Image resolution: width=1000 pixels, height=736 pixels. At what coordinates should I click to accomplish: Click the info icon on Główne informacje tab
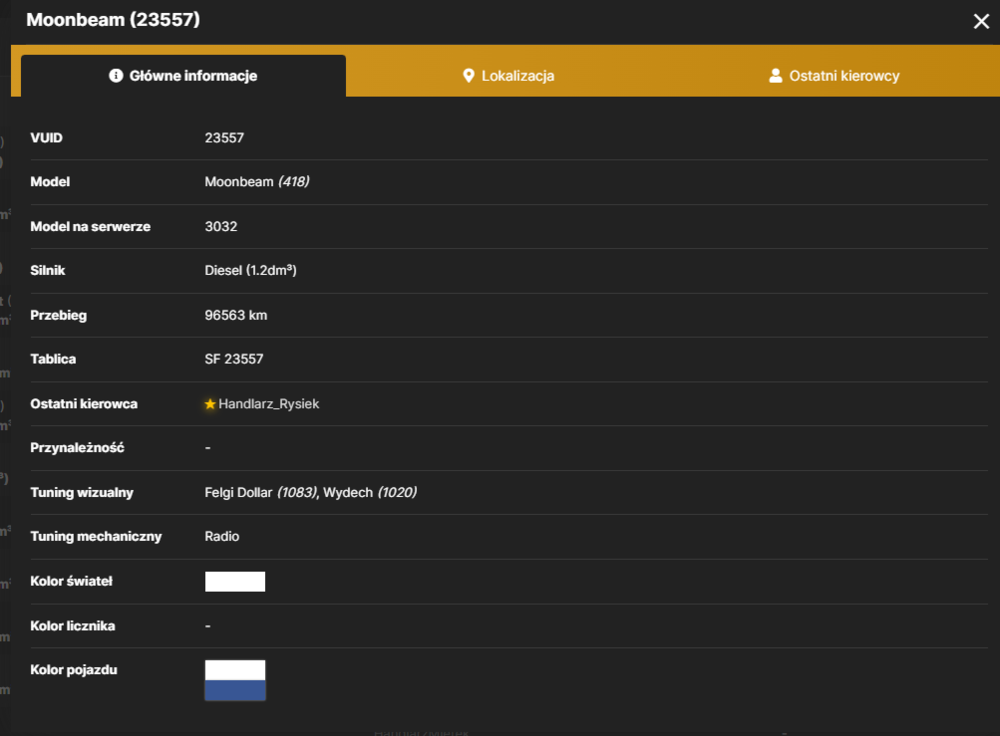pos(115,76)
